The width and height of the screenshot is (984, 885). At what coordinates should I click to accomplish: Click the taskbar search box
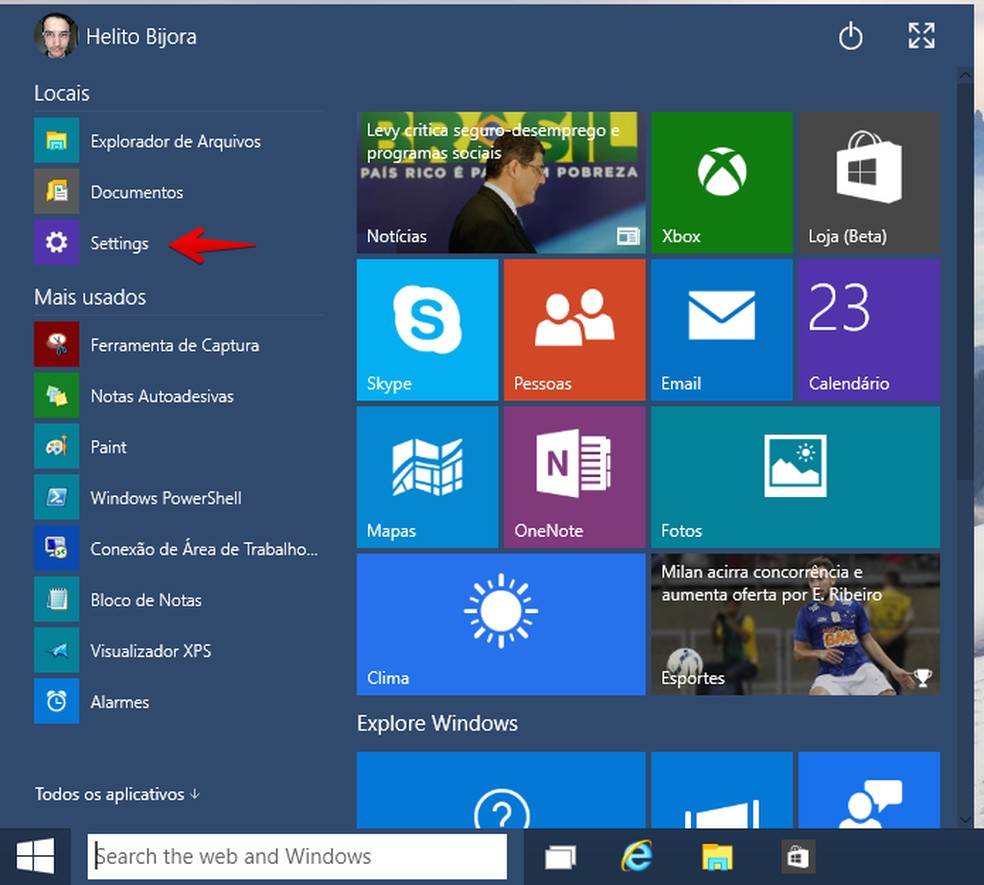297,856
